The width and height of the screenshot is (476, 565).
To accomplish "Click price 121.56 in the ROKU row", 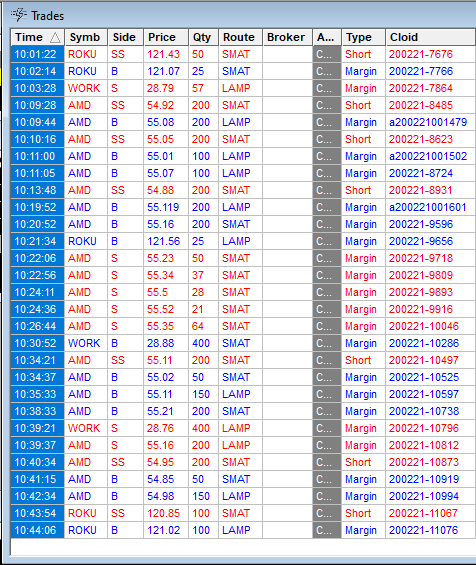I will (163, 241).
